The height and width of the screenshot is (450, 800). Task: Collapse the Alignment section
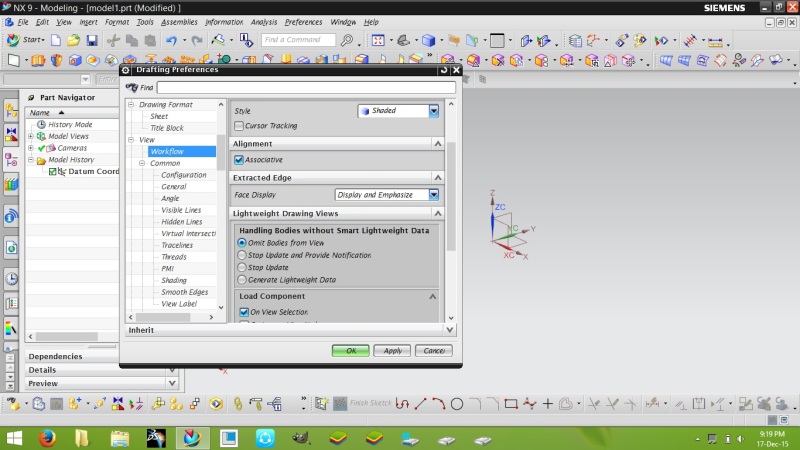[x=438, y=144]
